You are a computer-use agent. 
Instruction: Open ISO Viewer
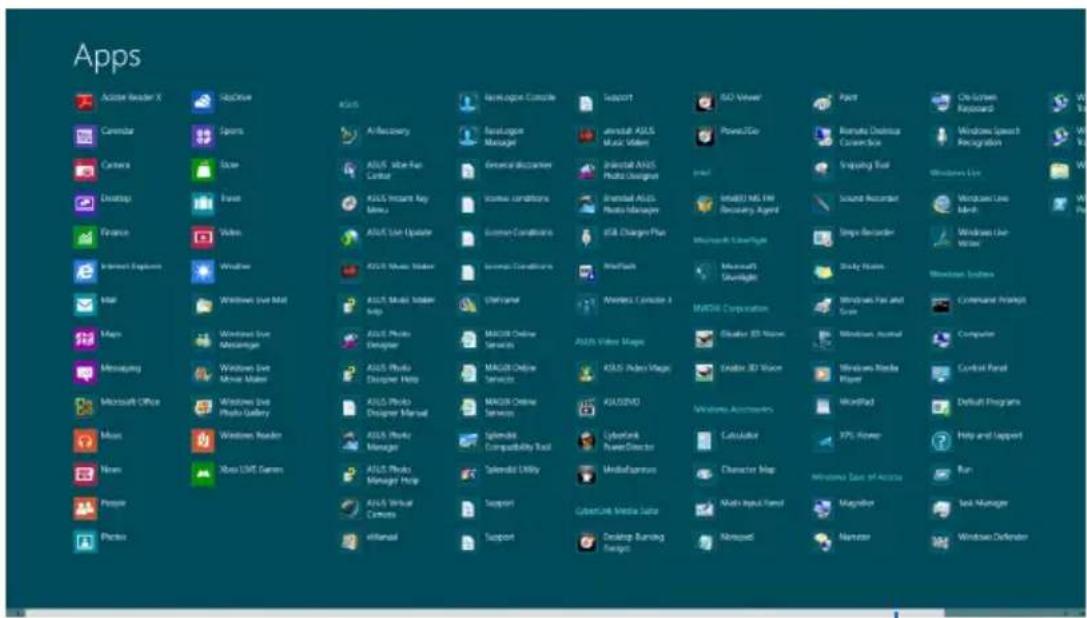point(728,101)
